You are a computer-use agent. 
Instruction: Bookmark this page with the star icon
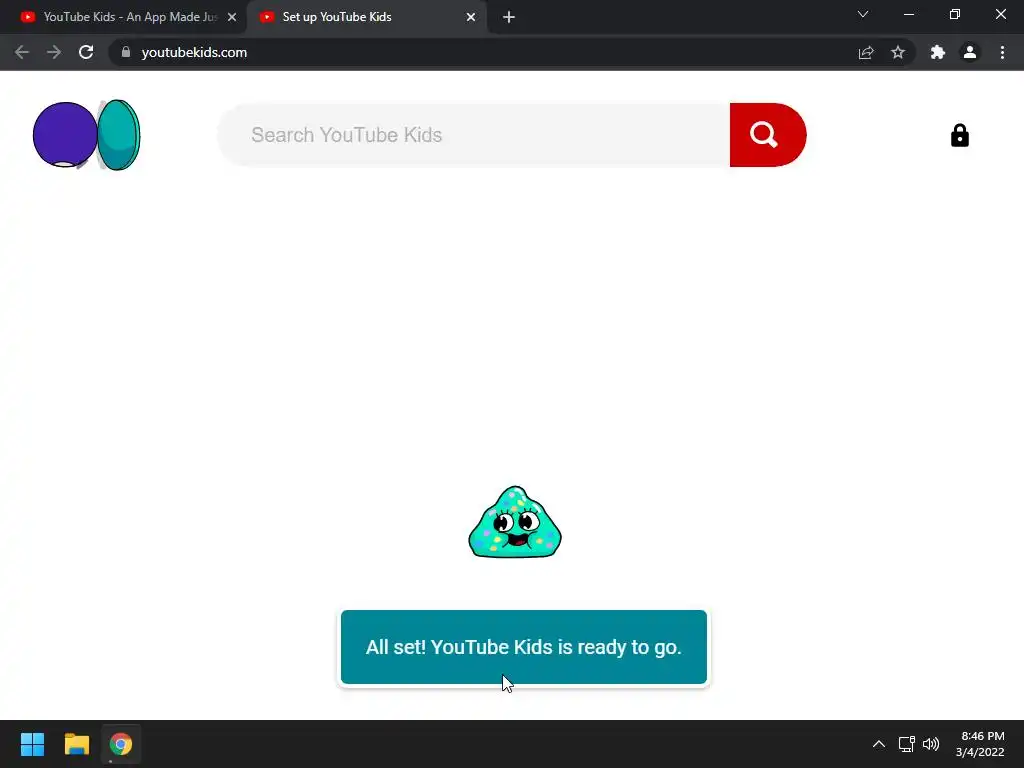coord(898,52)
